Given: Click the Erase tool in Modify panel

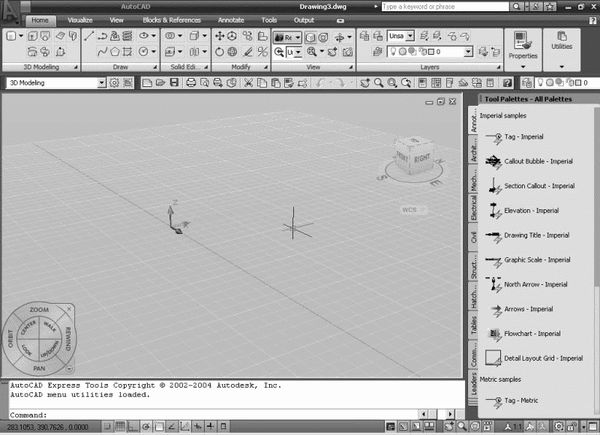Looking at the screenshot, I should pyautogui.click(x=248, y=52).
